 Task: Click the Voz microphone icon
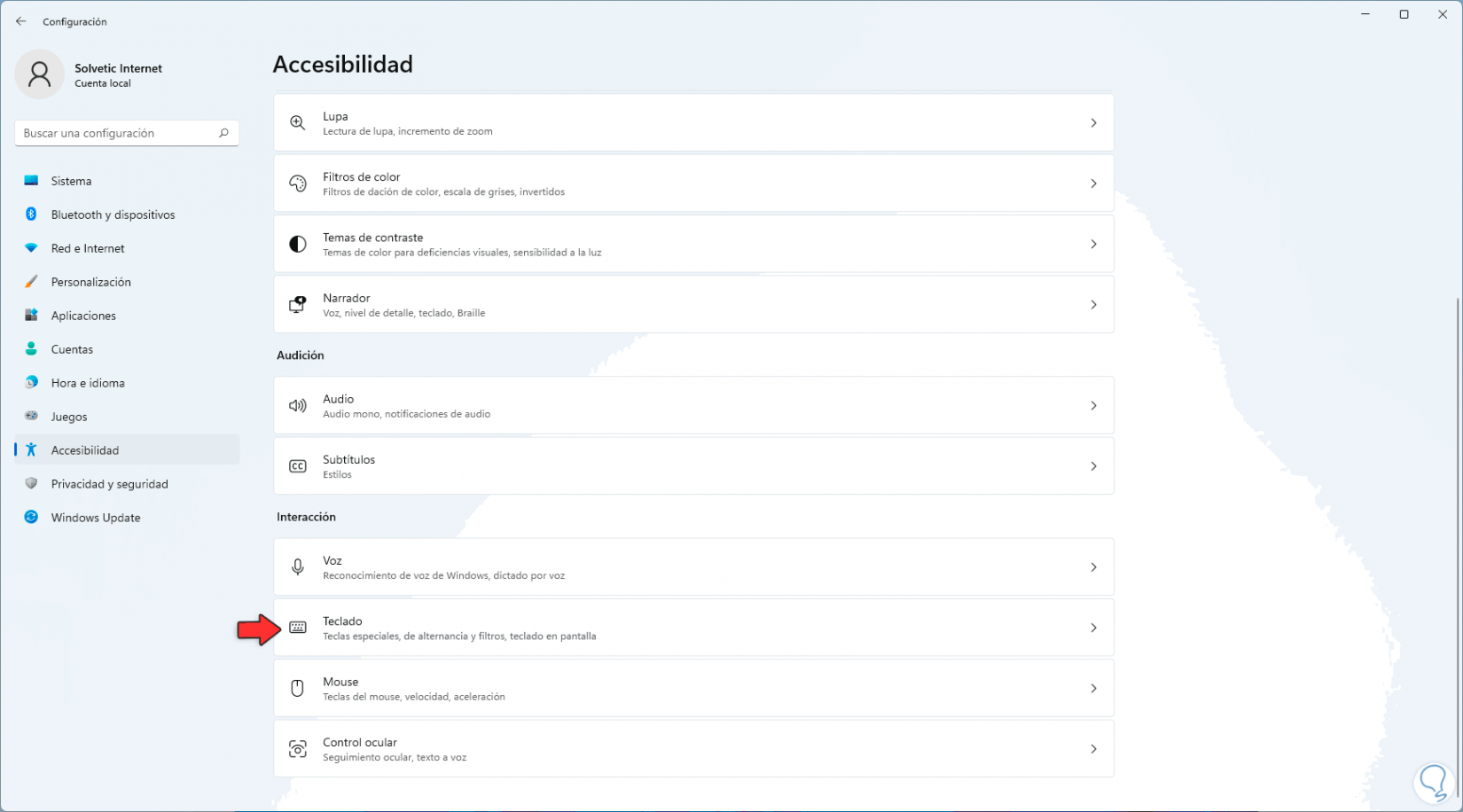298,567
